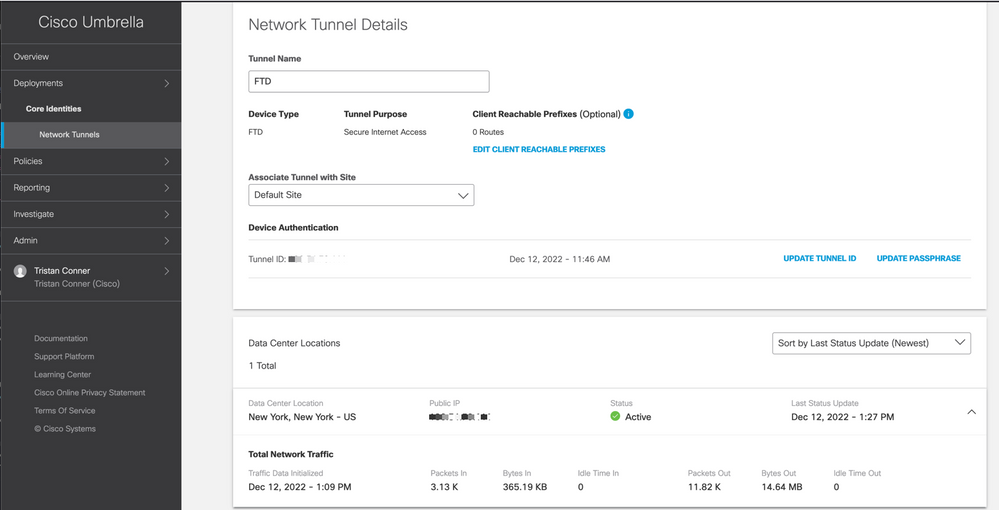Select Core Identities in the sidebar

[x=54, y=109]
